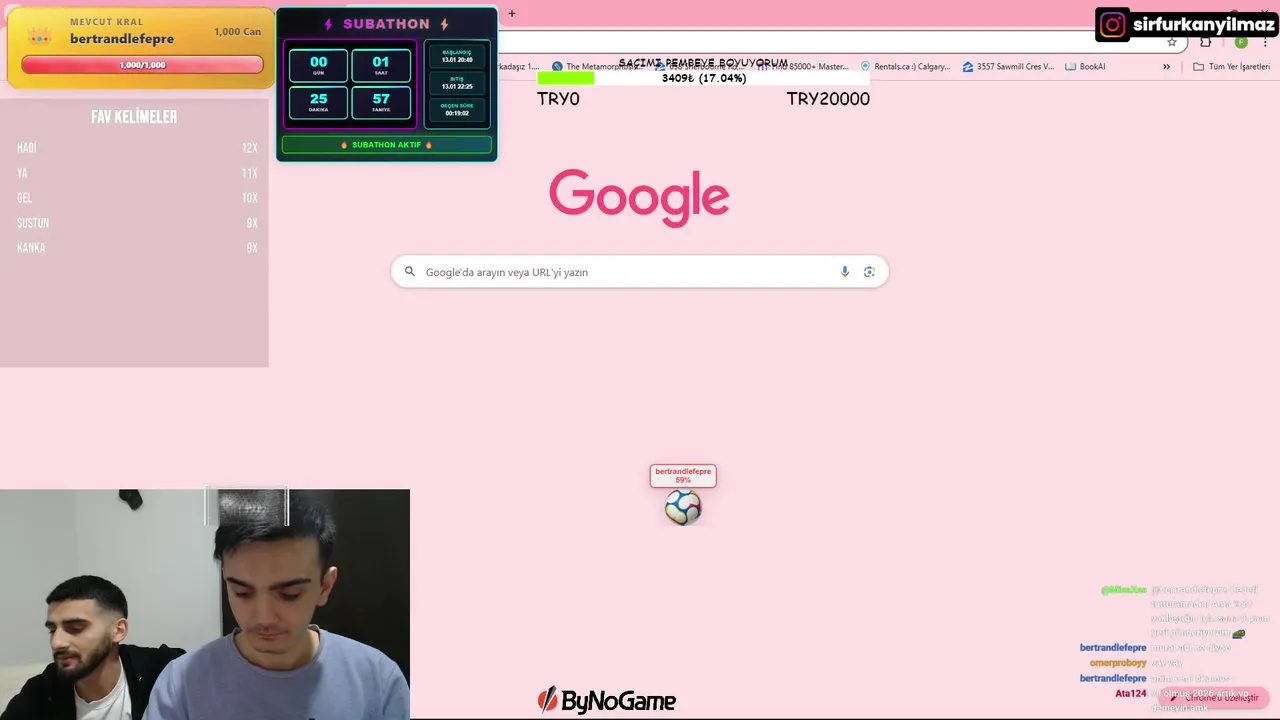Click the FAV KELİMELER heading

(134, 117)
